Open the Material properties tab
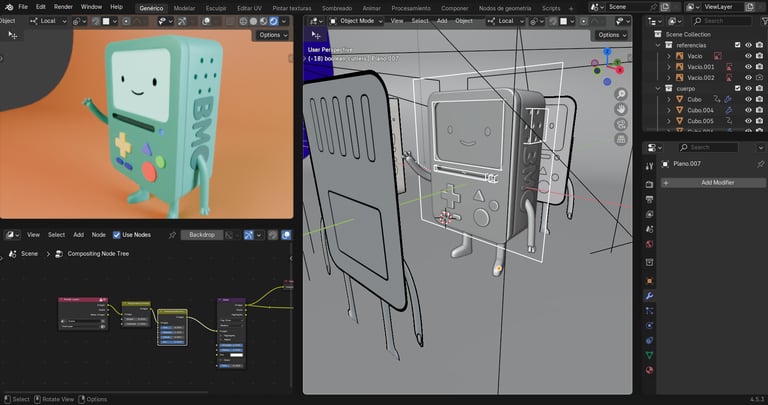Image resolution: width=768 pixels, height=405 pixels. tap(649, 370)
